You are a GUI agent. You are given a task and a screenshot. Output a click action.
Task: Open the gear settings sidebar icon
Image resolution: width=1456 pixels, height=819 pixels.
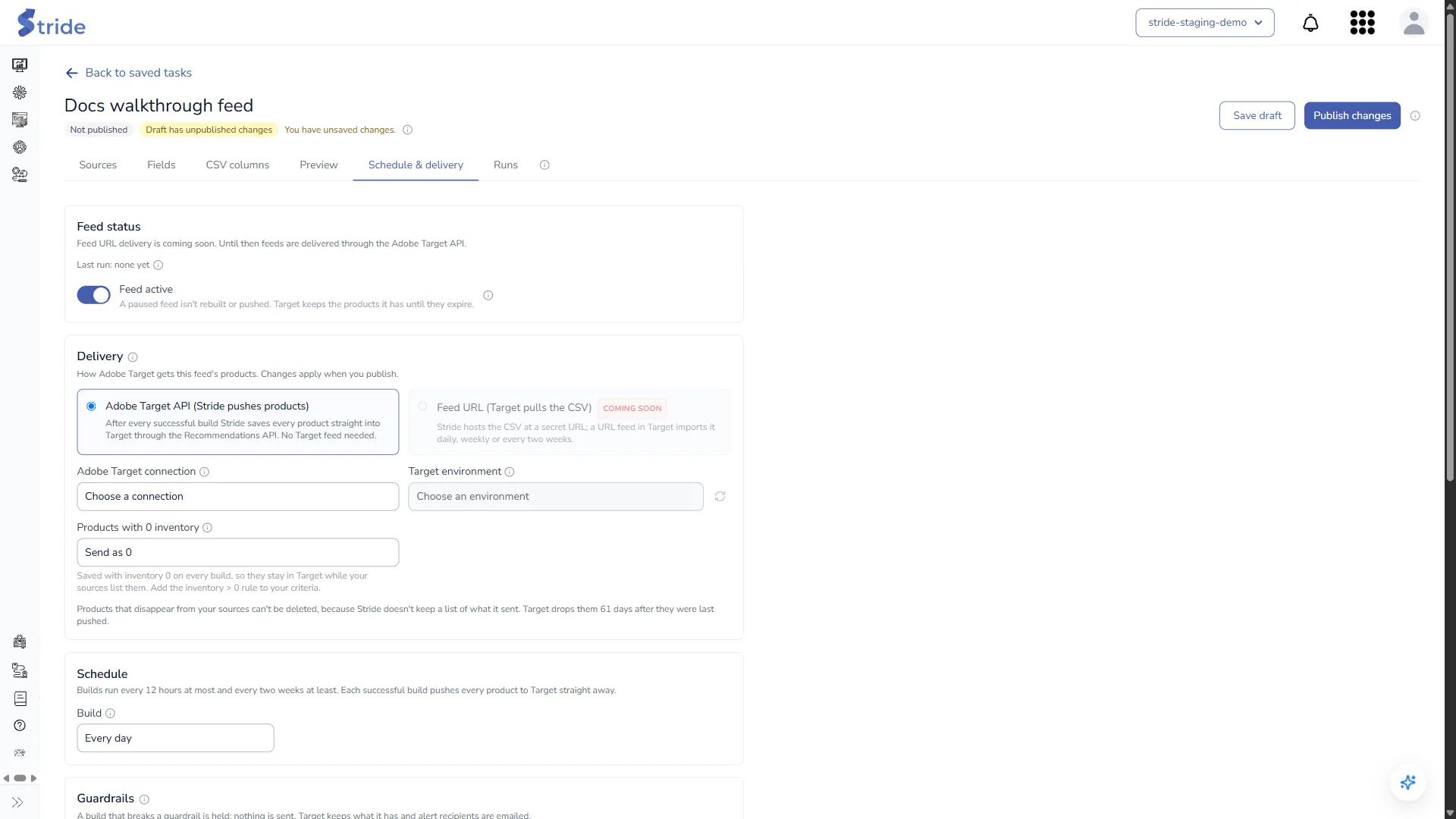(x=20, y=93)
